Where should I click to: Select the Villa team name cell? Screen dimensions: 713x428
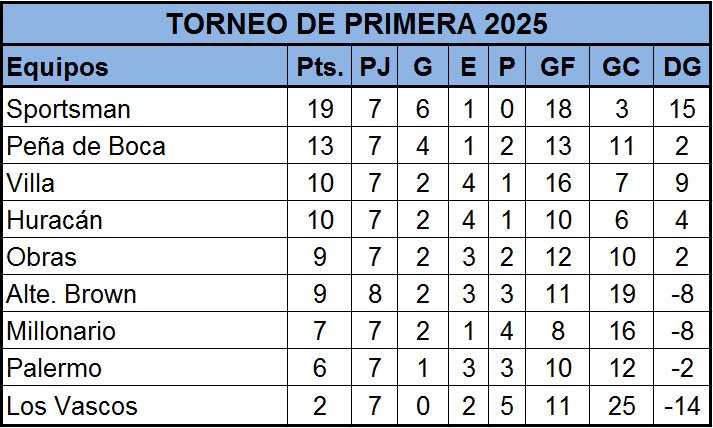tap(146, 183)
